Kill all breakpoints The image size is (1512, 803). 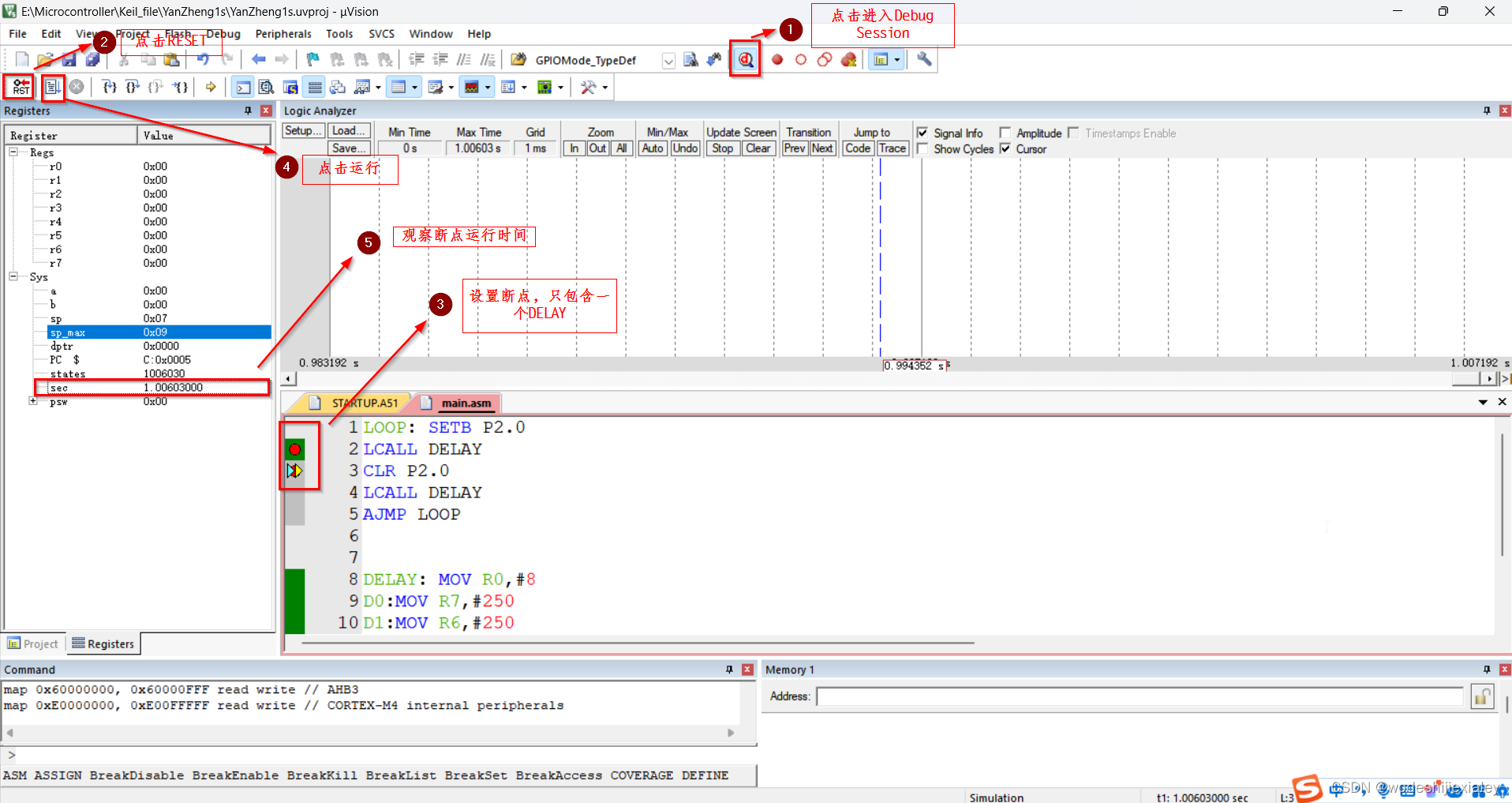[849, 60]
